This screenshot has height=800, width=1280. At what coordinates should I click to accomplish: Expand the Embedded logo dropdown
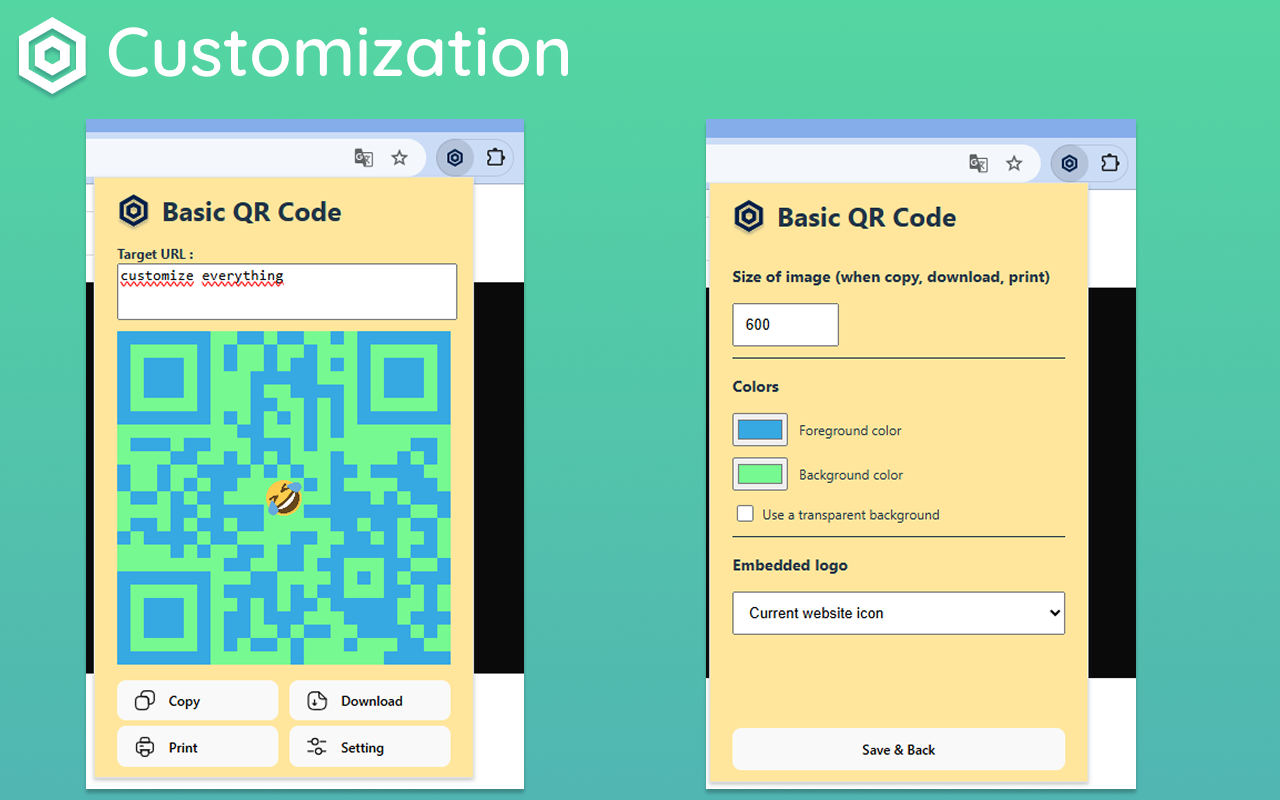(x=898, y=613)
